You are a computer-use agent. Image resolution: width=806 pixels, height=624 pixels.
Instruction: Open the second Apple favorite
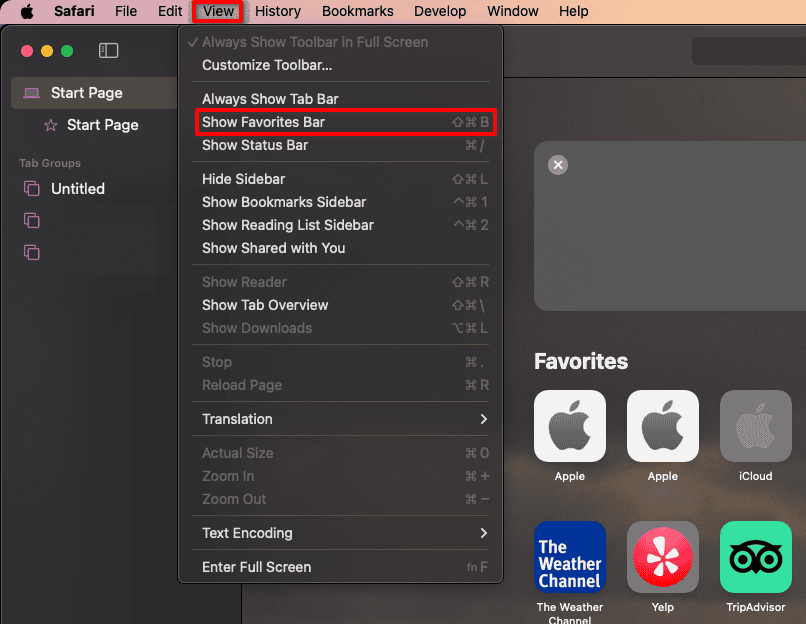pyautogui.click(x=663, y=426)
